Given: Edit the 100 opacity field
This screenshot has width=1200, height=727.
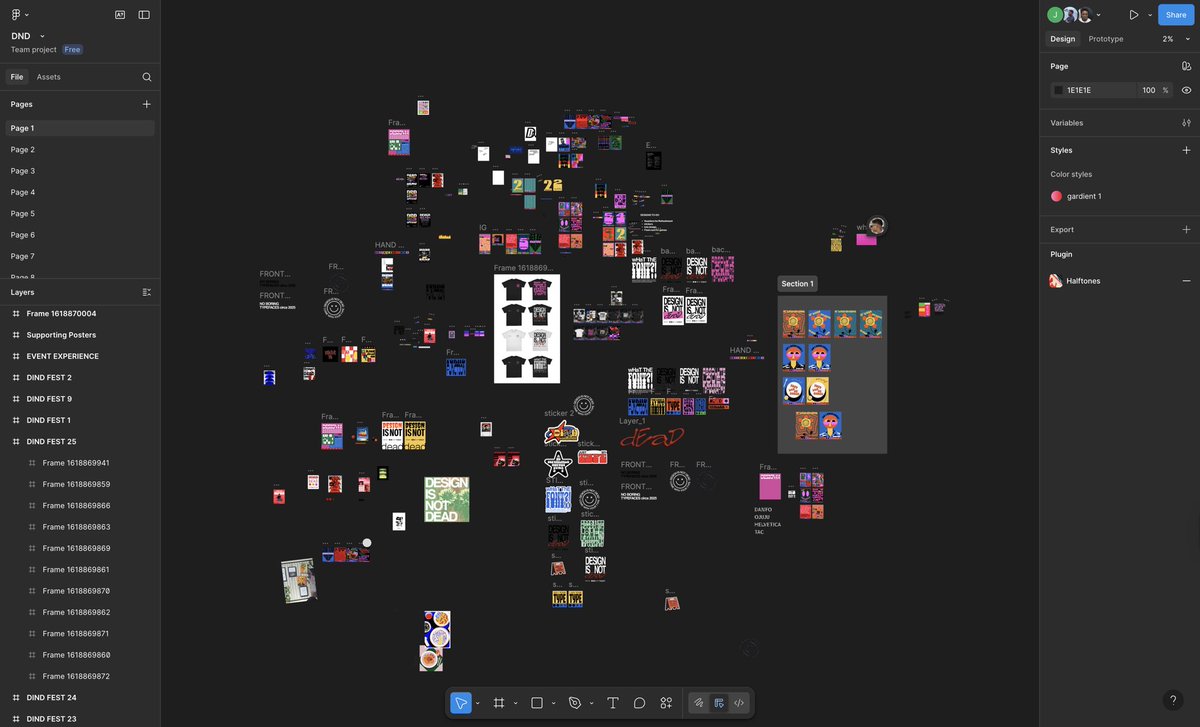Looking at the screenshot, I should pyautogui.click(x=1149, y=90).
